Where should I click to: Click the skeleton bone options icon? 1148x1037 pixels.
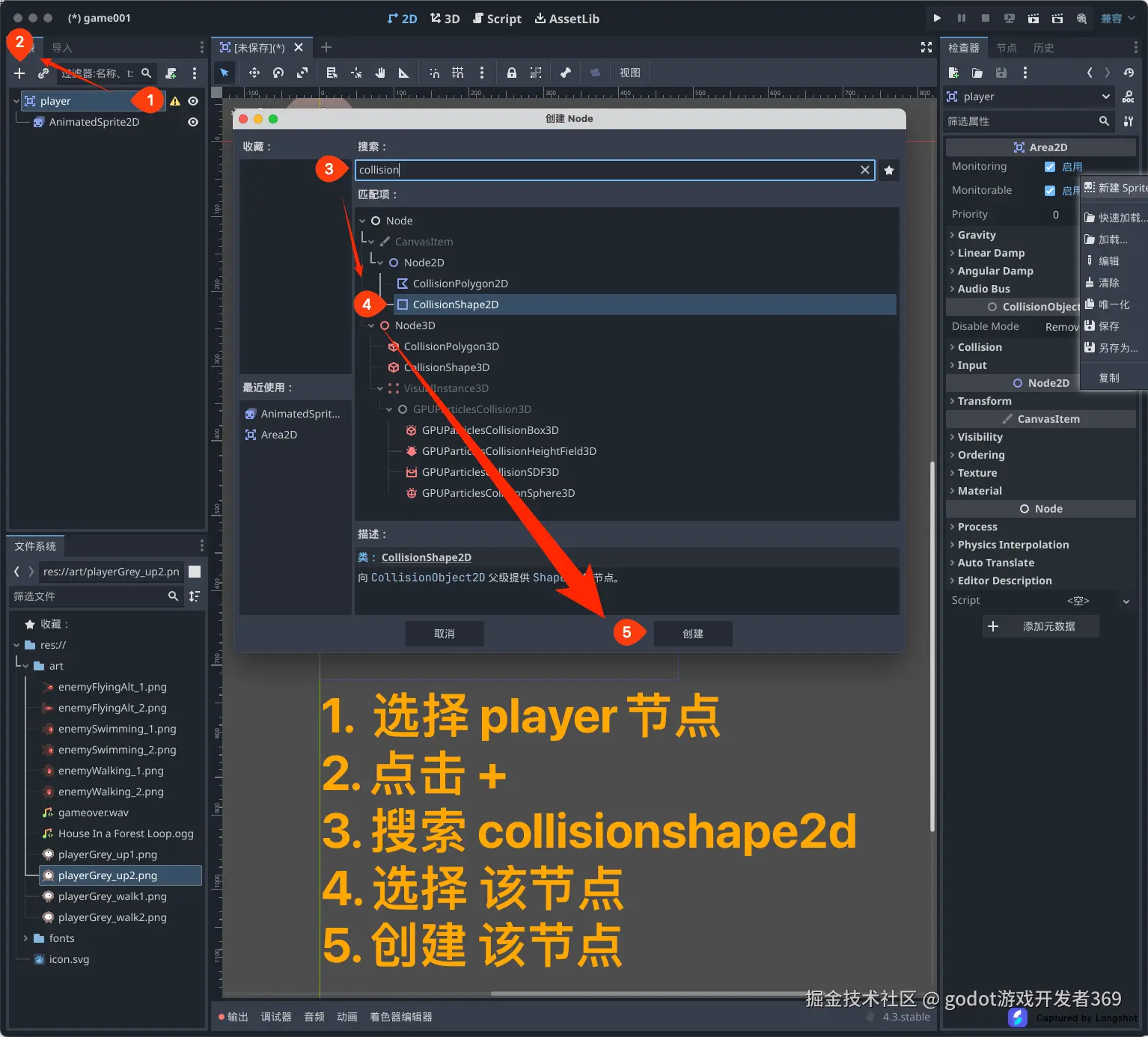(x=566, y=73)
